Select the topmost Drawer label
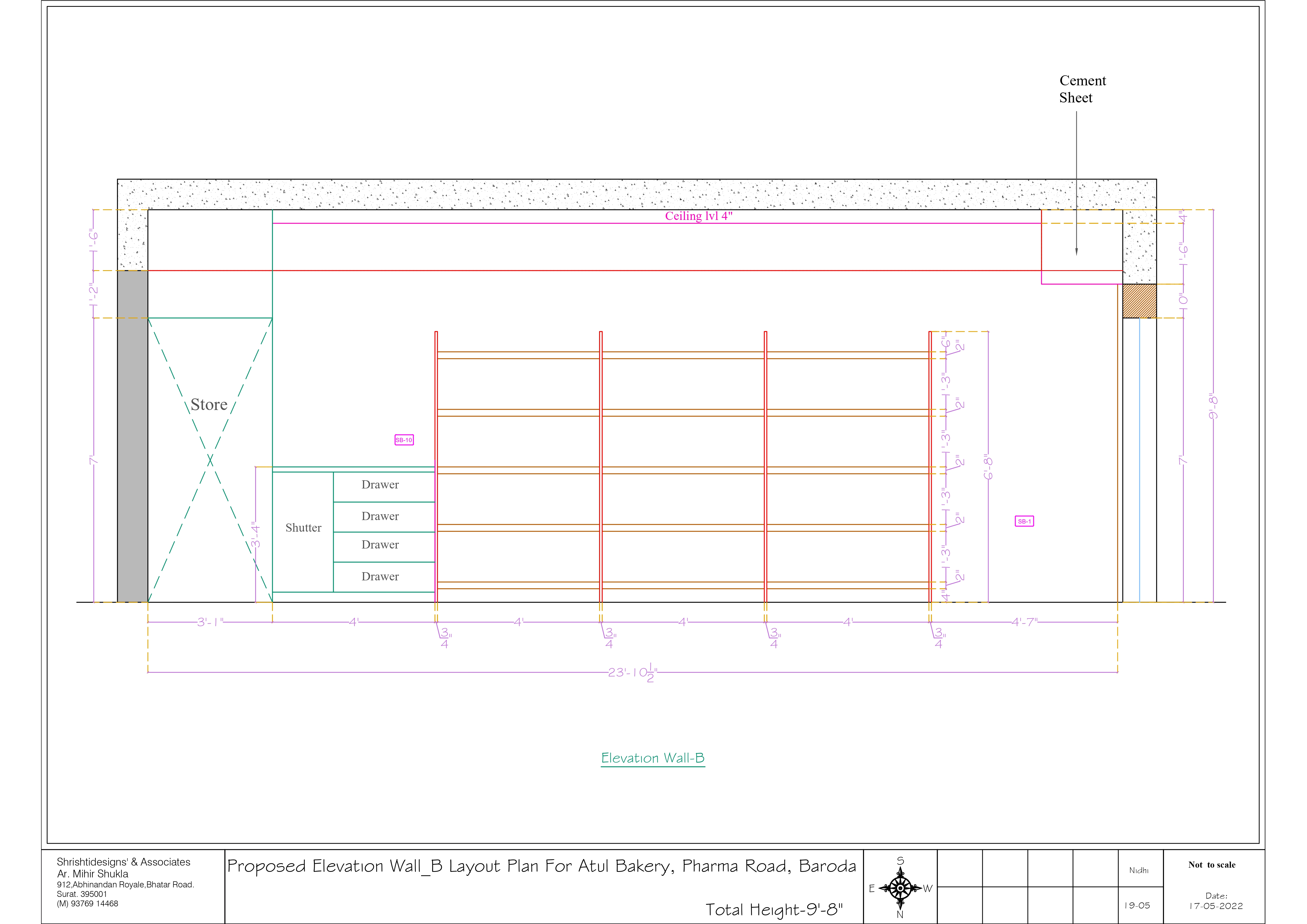 point(380,485)
